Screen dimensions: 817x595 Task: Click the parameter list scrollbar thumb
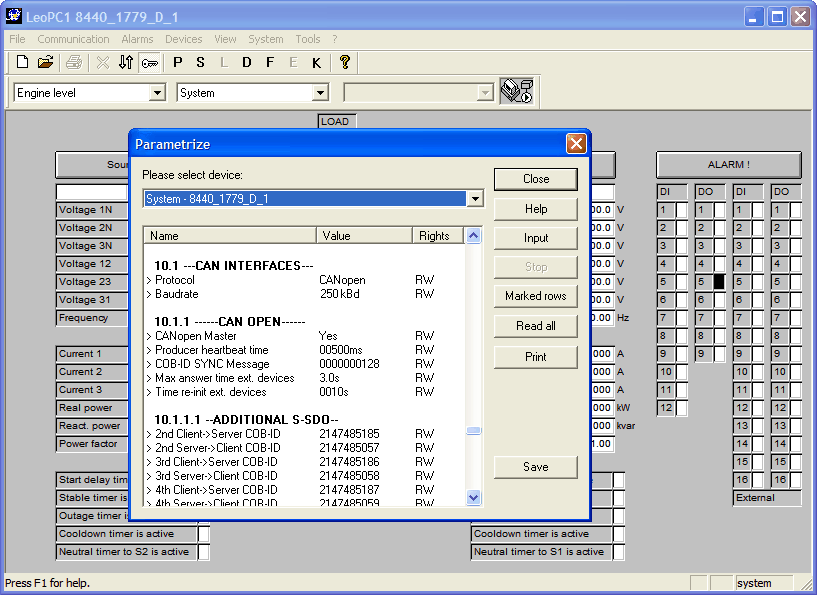473,430
